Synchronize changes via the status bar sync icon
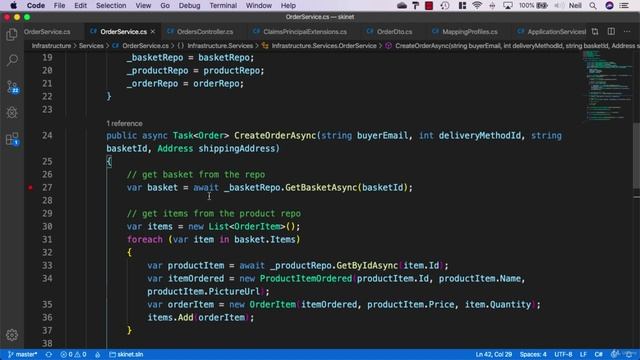 tap(49, 354)
